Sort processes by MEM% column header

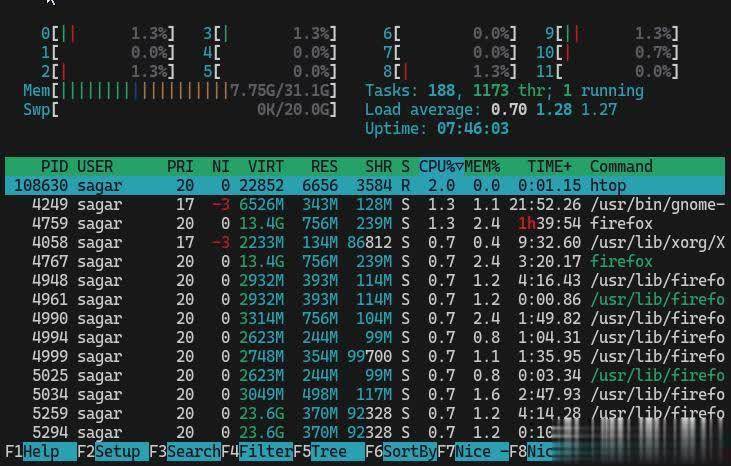coord(481,166)
